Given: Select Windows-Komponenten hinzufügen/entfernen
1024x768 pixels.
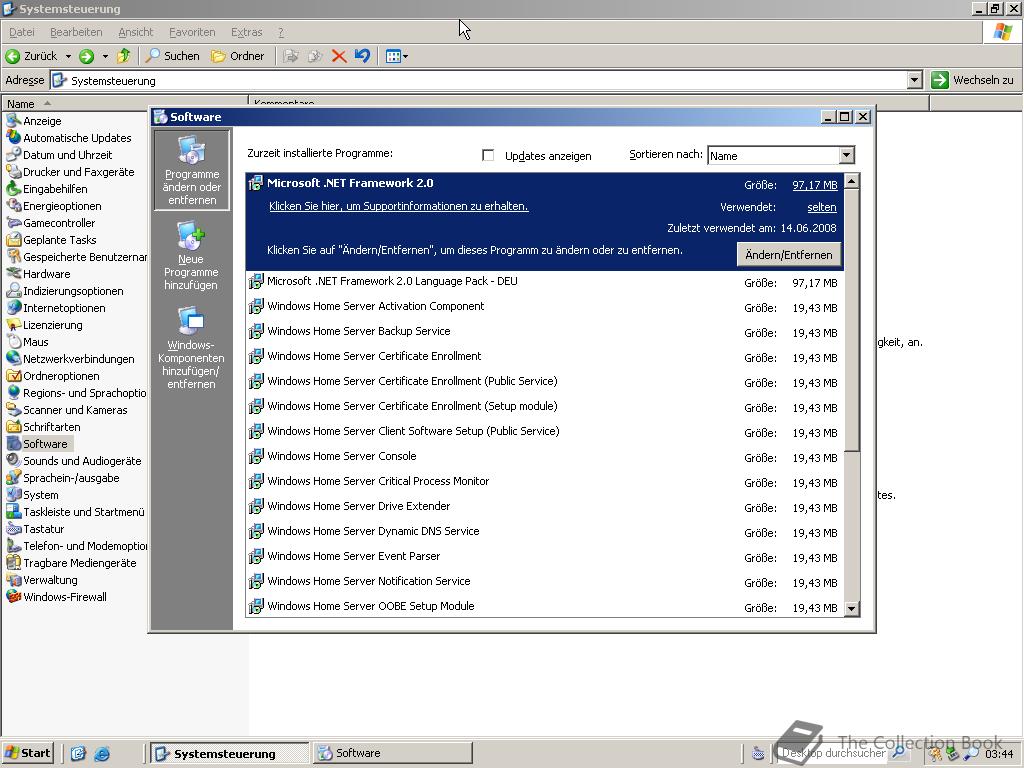Looking at the screenshot, I should pos(191,347).
